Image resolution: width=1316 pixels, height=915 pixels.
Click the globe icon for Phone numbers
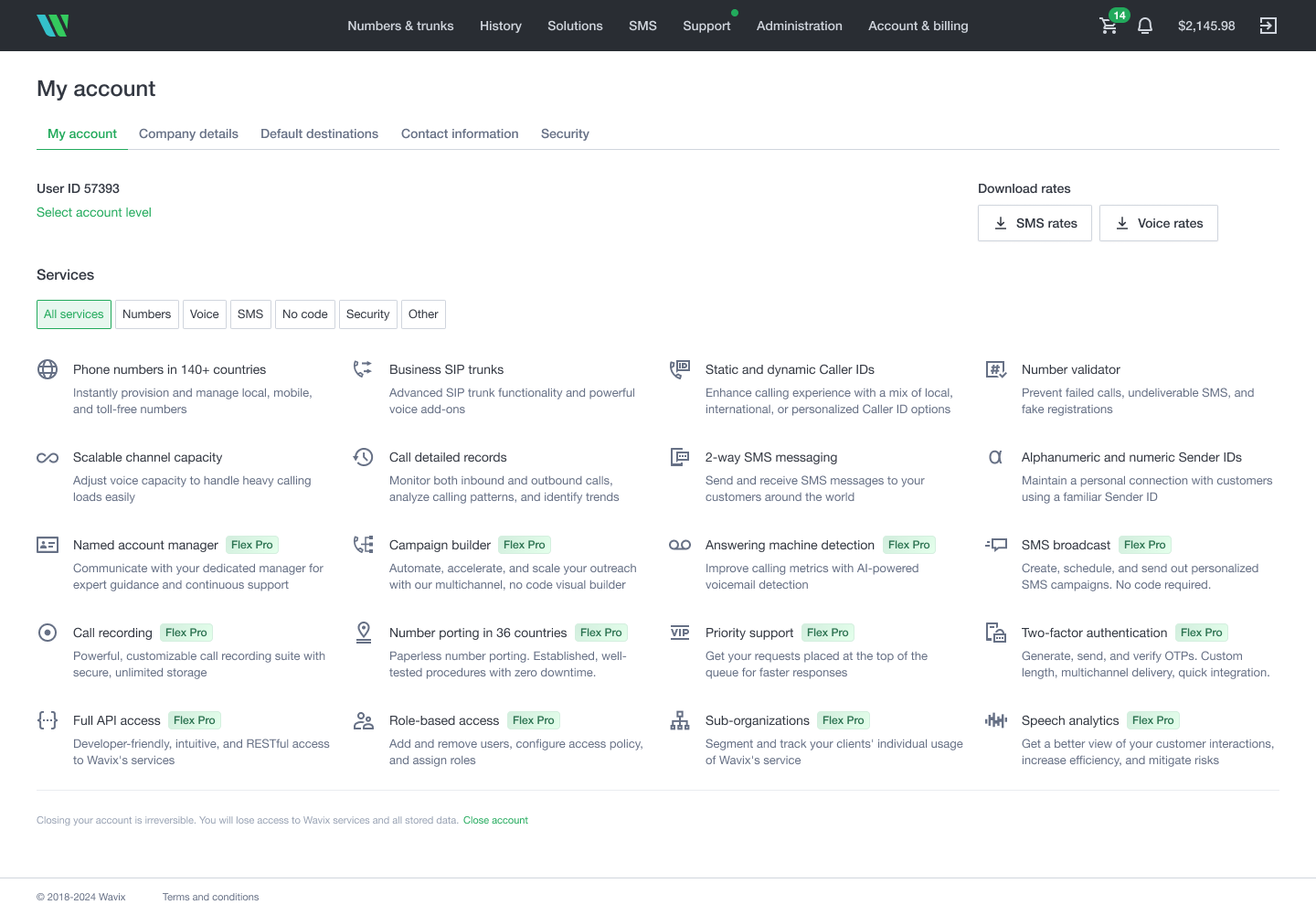[48, 369]
